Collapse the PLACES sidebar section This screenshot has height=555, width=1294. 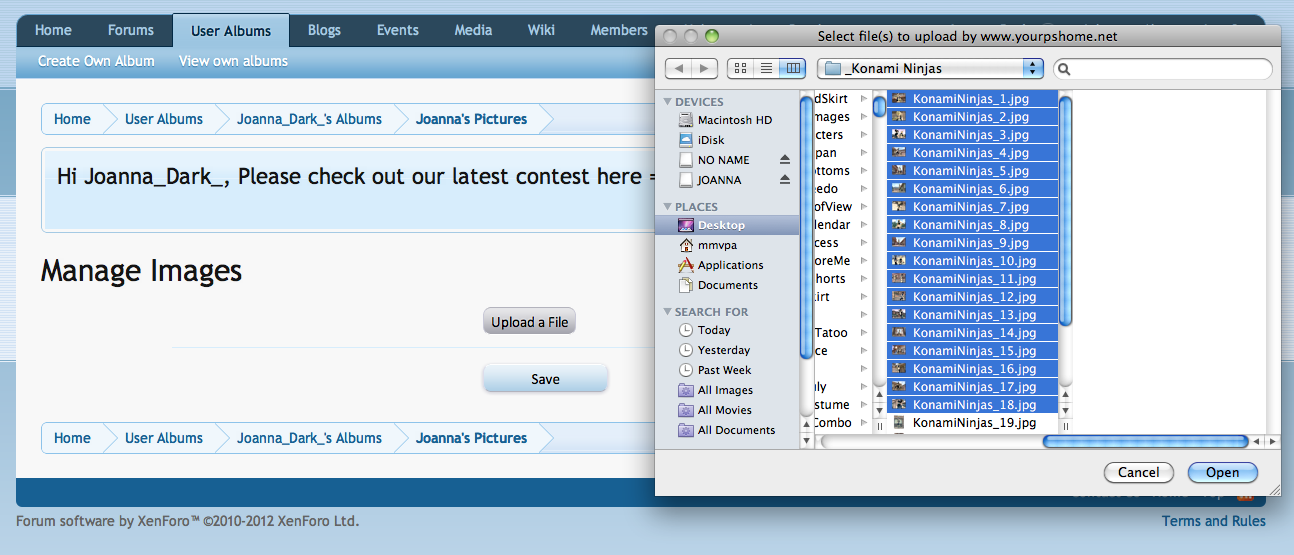click(x=666, y=207)
